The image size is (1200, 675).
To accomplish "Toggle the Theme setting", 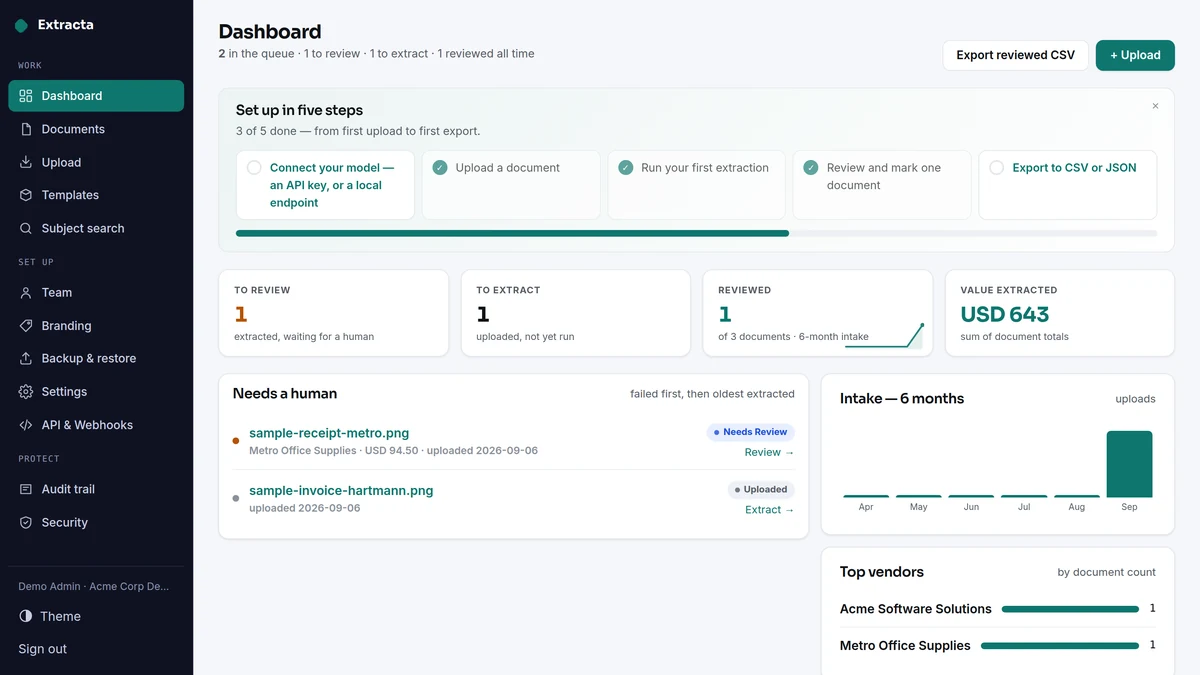I will (x=96, y=616).
